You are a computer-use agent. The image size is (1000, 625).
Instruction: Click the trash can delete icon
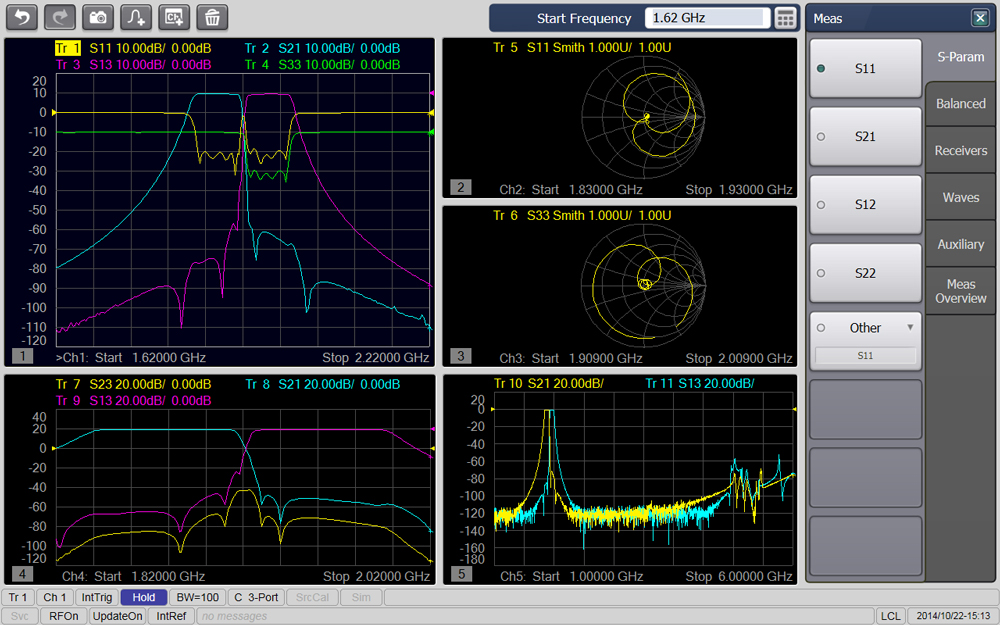pos(212,17)
